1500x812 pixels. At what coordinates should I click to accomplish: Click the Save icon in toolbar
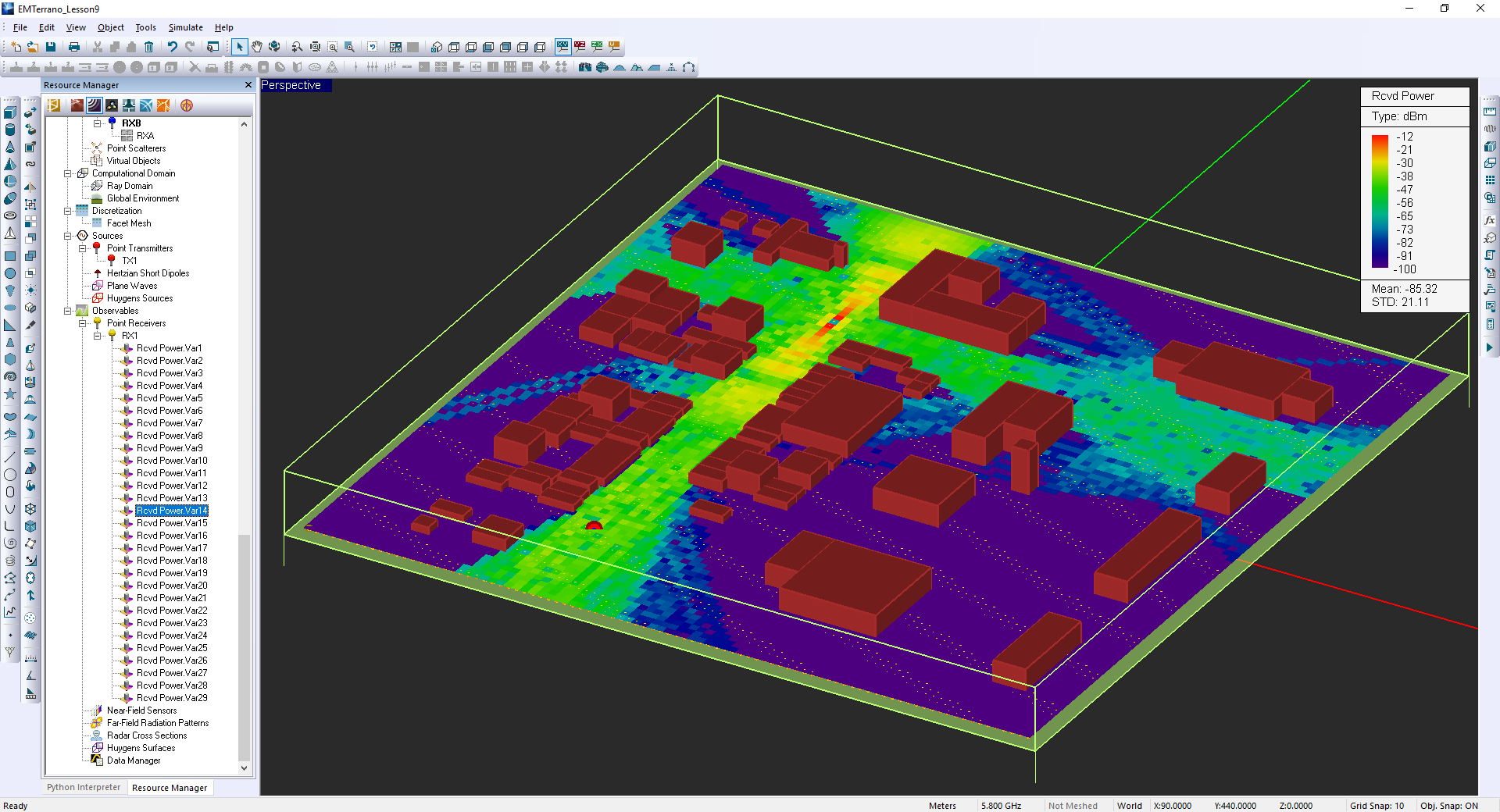click(51, 47)
